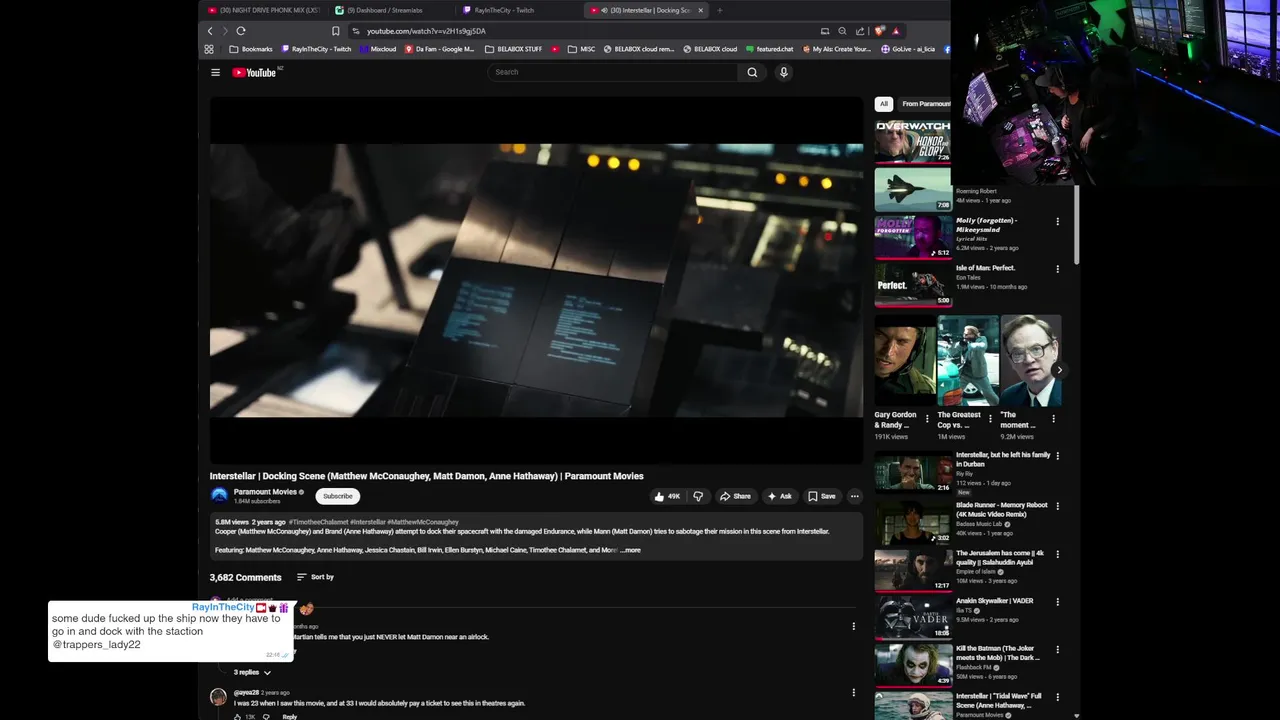Select the From Paramount filter chip

[x=924, y=104]
